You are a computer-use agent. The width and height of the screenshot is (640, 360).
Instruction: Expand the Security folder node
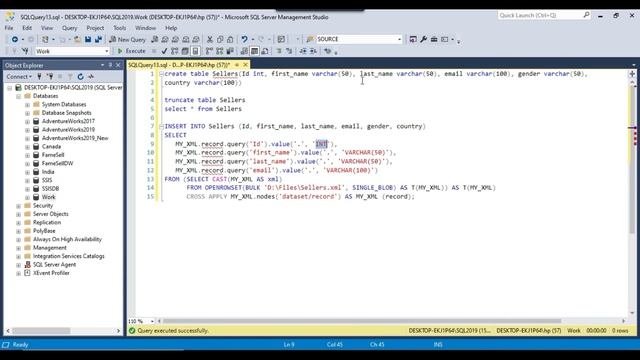click(18, 206)
